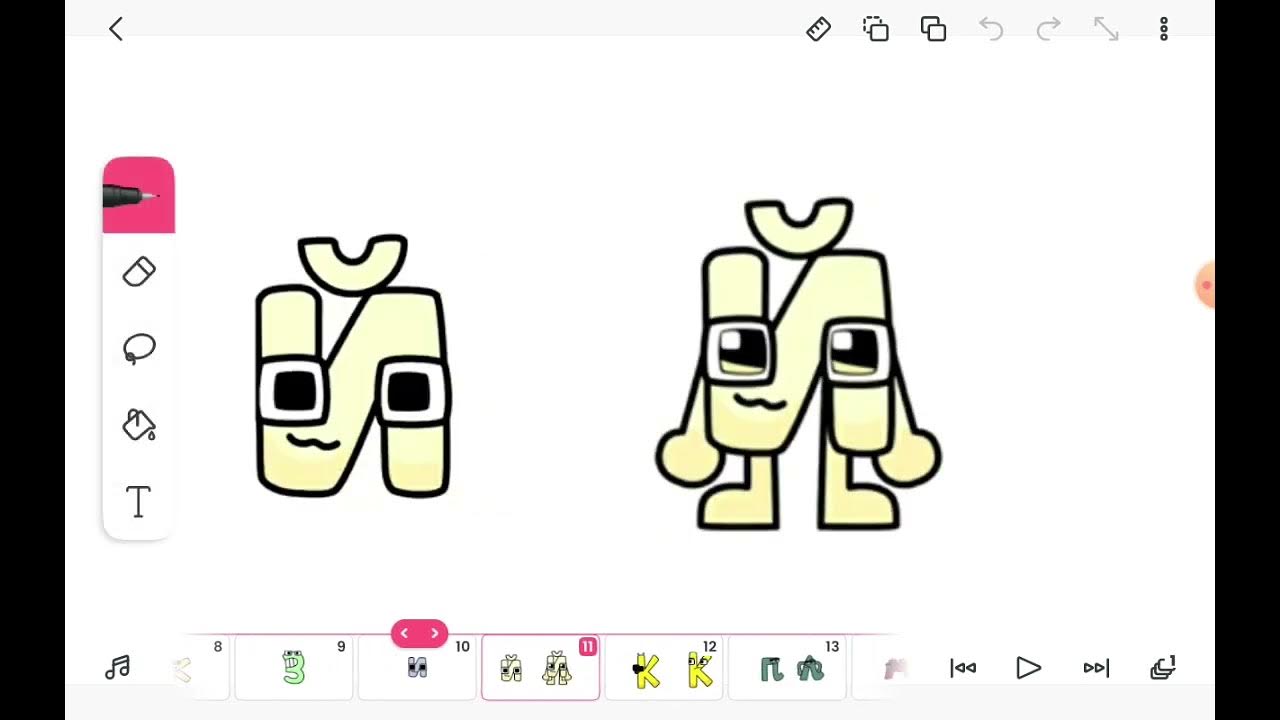Open the audio music note panel
Image resolution: width=1280 pixels, height=720 pixels.
tap(118, 668)
